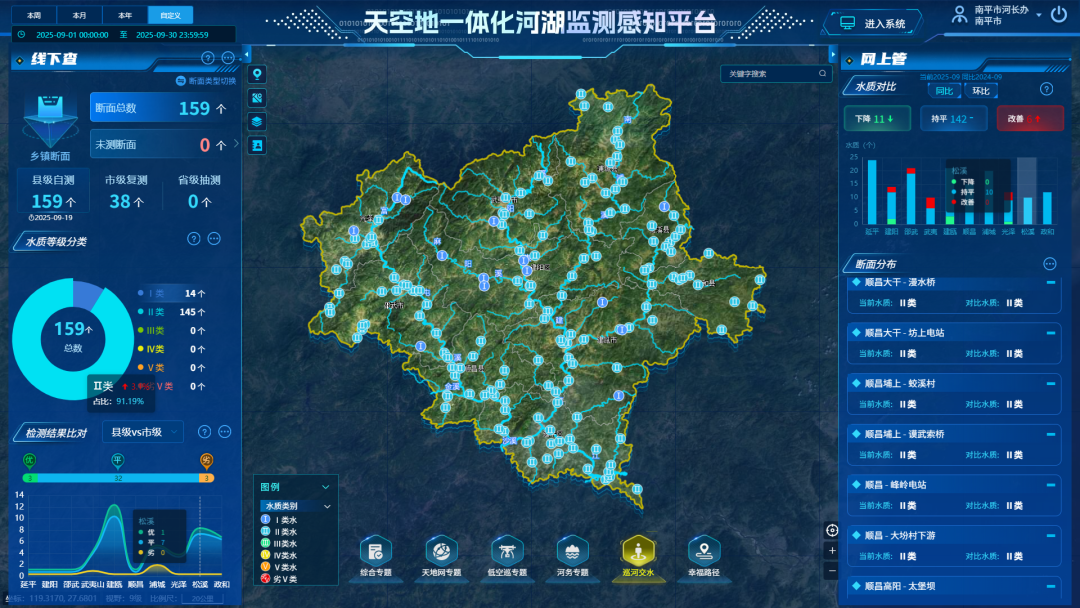1080x608 pixels.
Task: Select the highlighted 巡河交水 icon
Action: (x=640, y=551)
